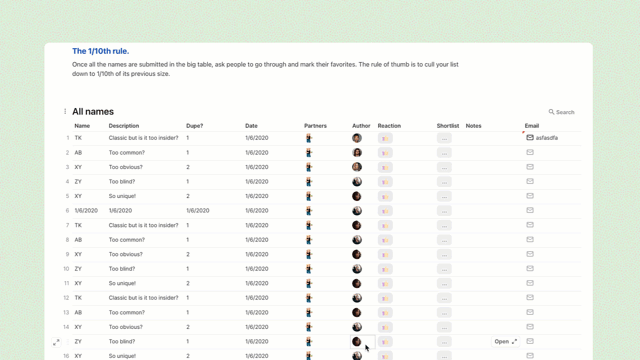
Task: Click the author avatar in row 9
Action: 357,254
